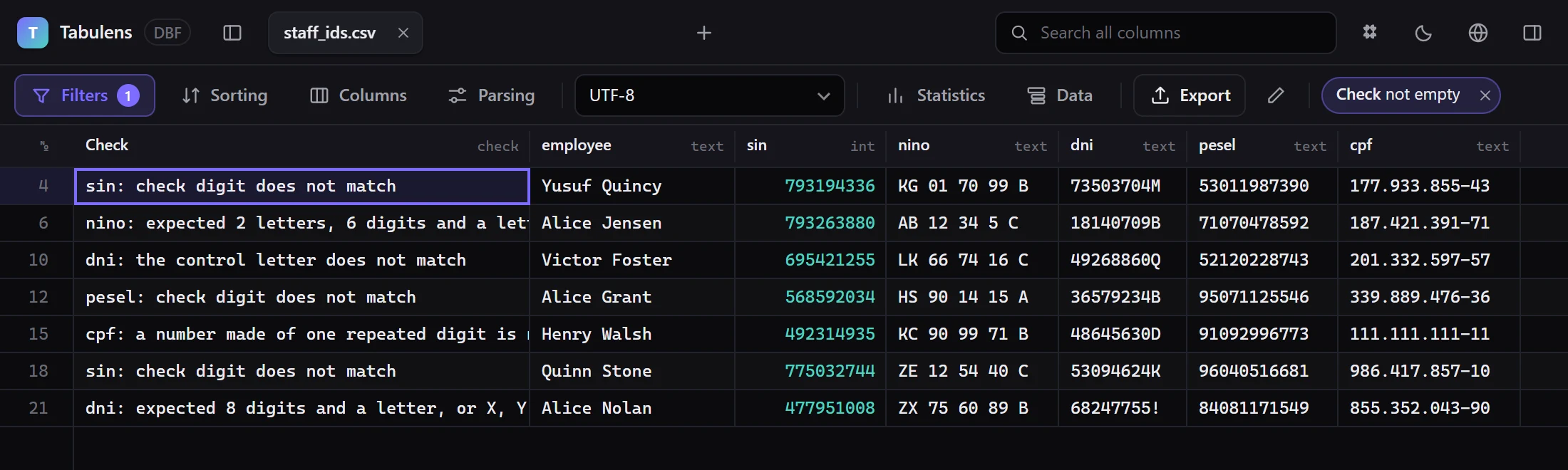Click the employee column header
Viewport: 1568px width, 470px height.
click(632, 146)
